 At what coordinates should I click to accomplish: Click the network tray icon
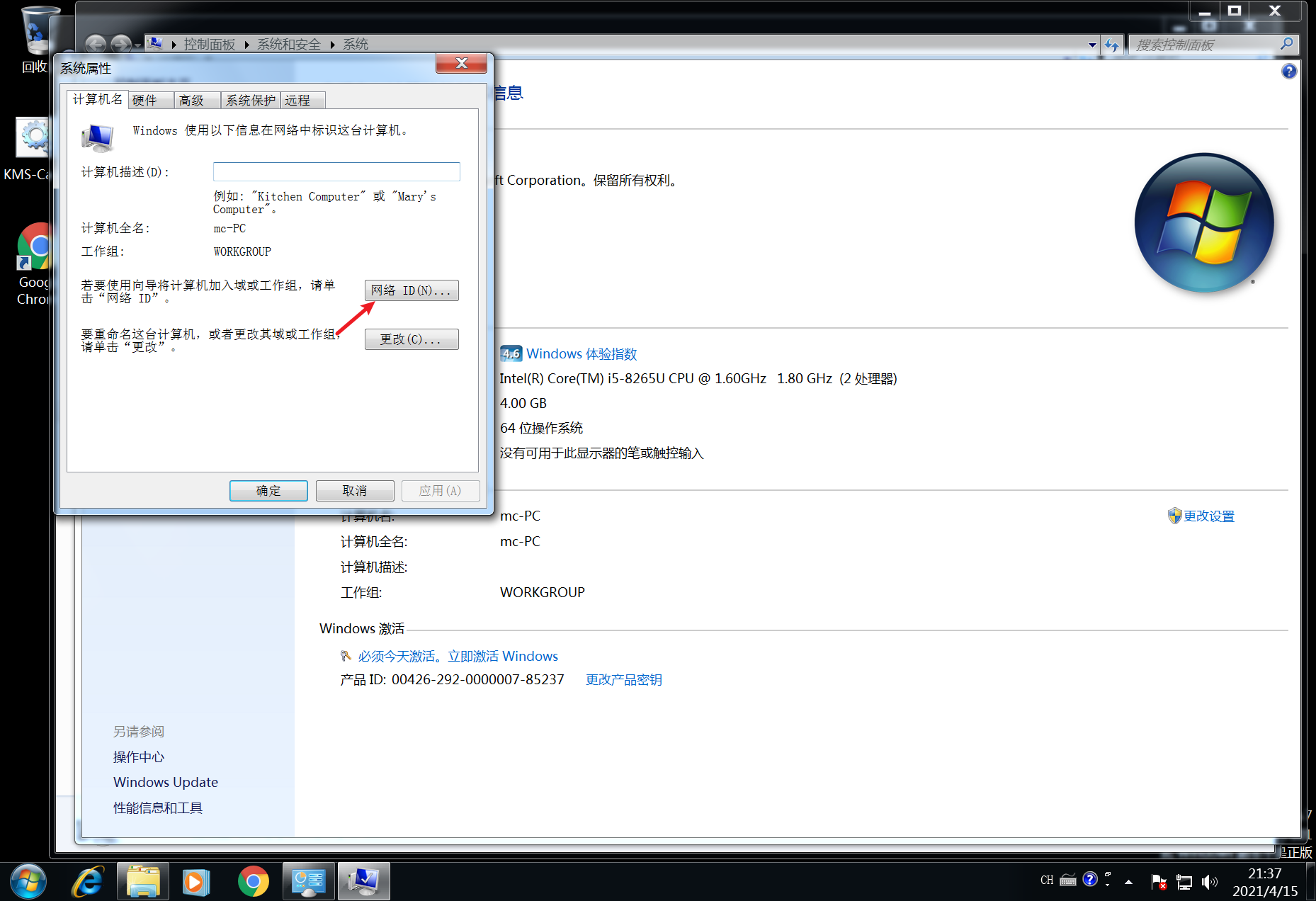(1184, 882)
